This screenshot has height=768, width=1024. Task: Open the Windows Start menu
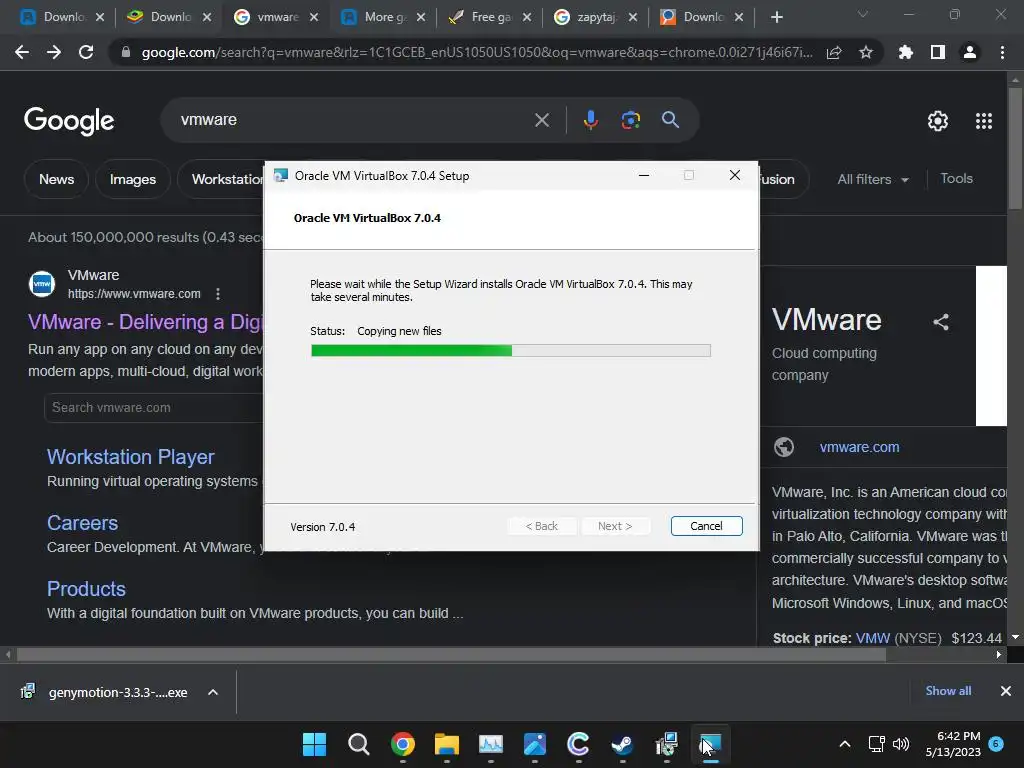point(314,744)
